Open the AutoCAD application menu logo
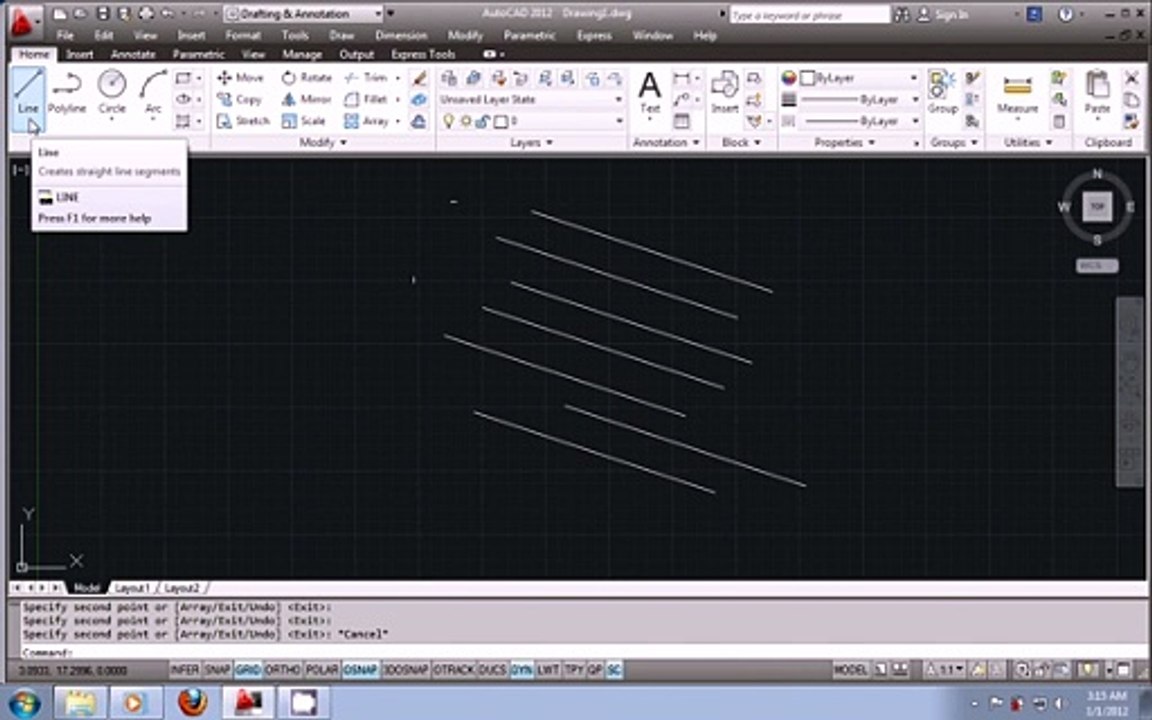The width and height of the screenshot is (1152, 720). click(24, 22)
